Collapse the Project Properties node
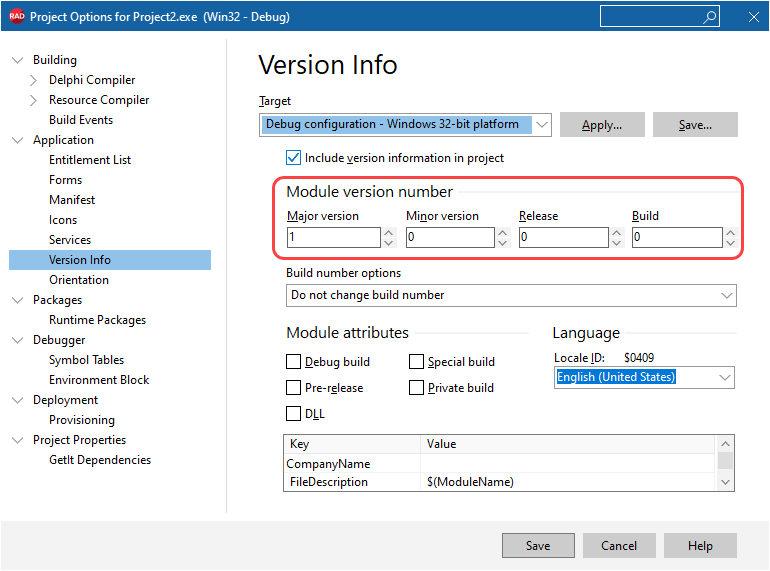770x571 pixels. pyautogui.click(x=18, y=440)
